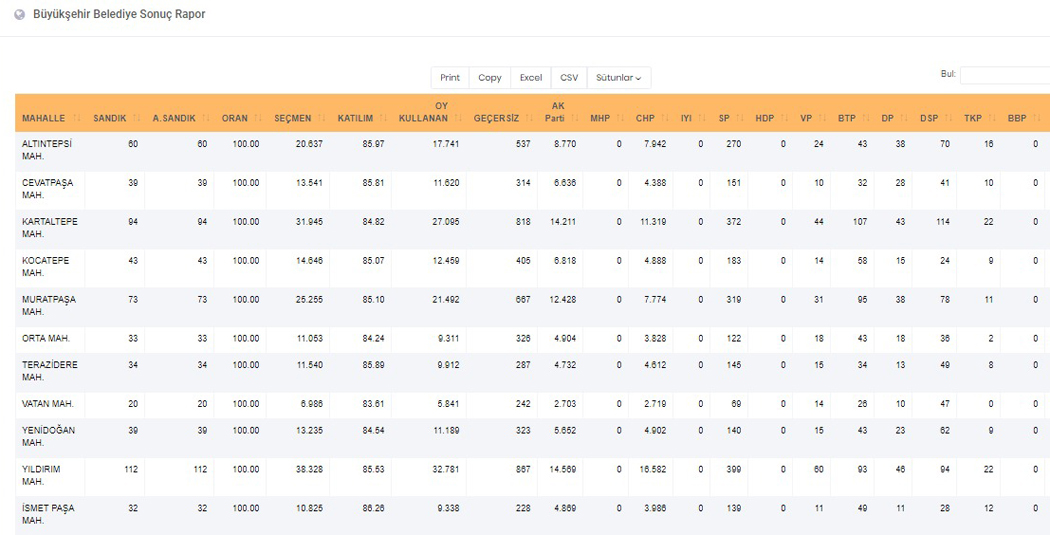The image size is (1050, 535).
Task: Click SEÇMEN value 10.825 in İSMET PAŞA row
Action: pos(309,508)
